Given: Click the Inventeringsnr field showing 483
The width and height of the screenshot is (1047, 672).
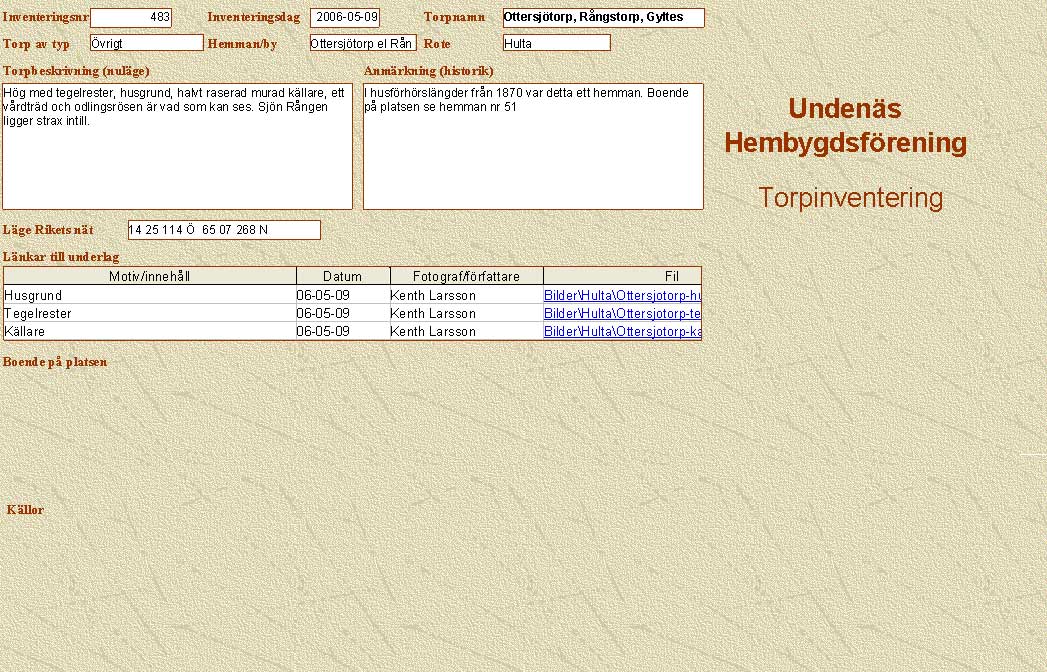Looking at the screenshot, I should (131, 18).
